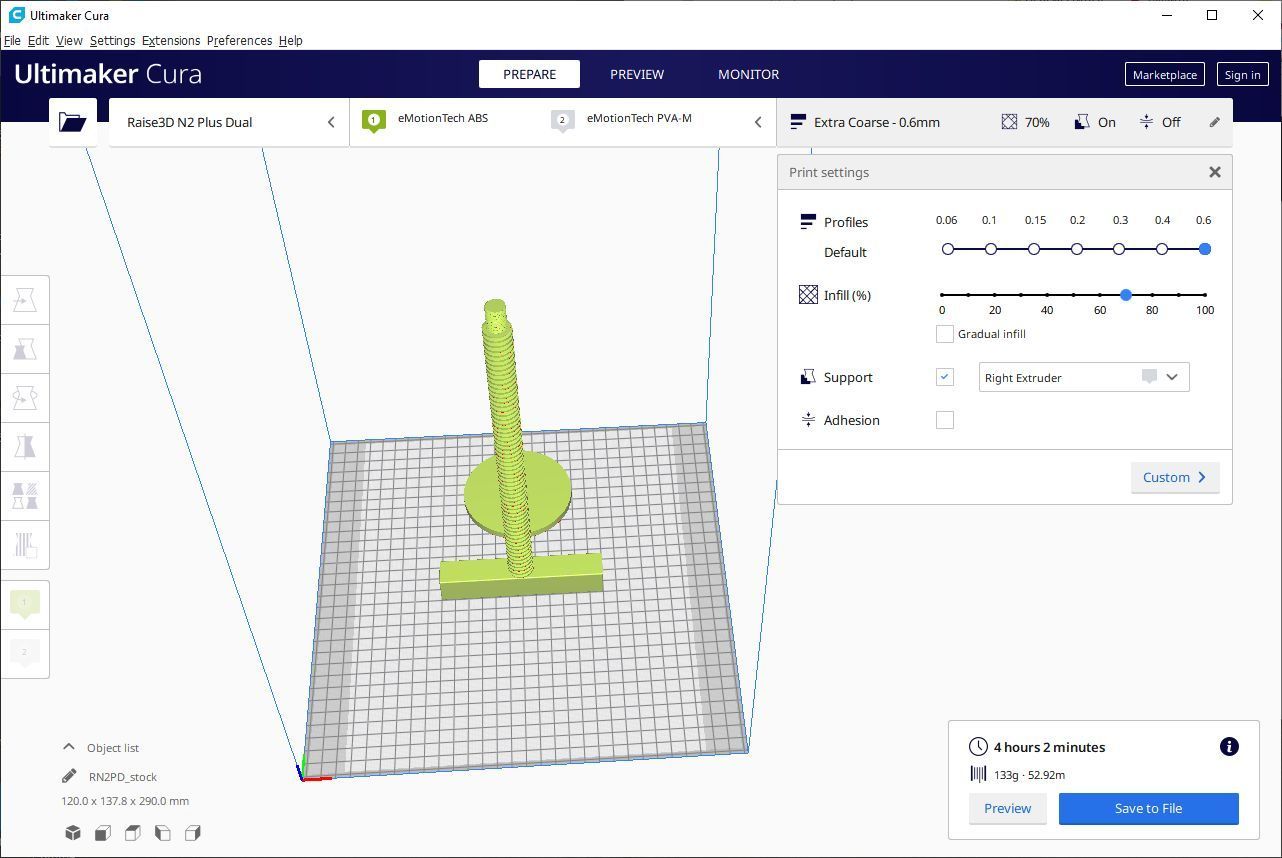Set infill slider to 20
Image resolution: width=1282 pixels, height=858 pixels.
click(x=995, y=295)
